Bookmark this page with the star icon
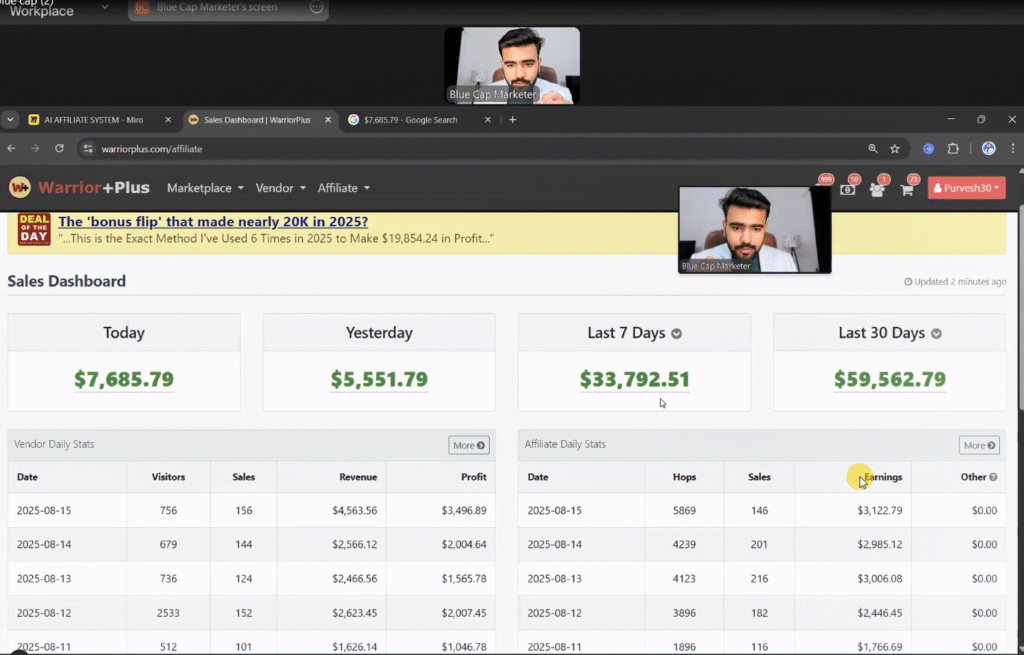Image resolution: width=1024 pixels, height=655 pixels. (895, 148)
